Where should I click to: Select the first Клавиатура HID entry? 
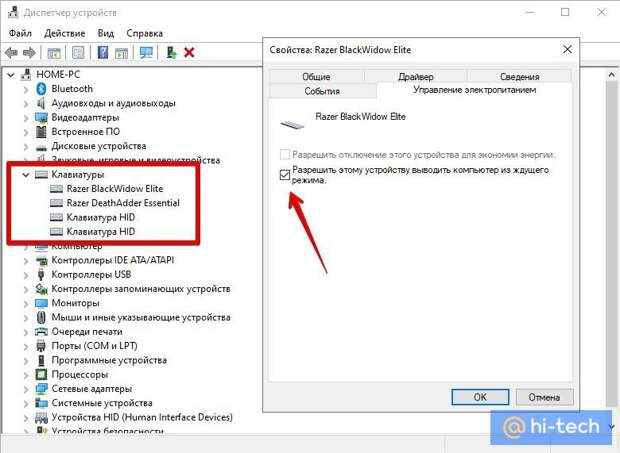click(101, 217)
